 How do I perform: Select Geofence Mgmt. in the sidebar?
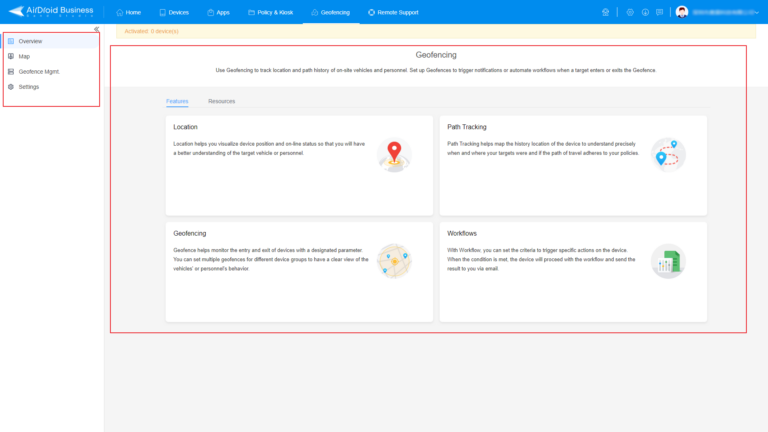[37, 71]
